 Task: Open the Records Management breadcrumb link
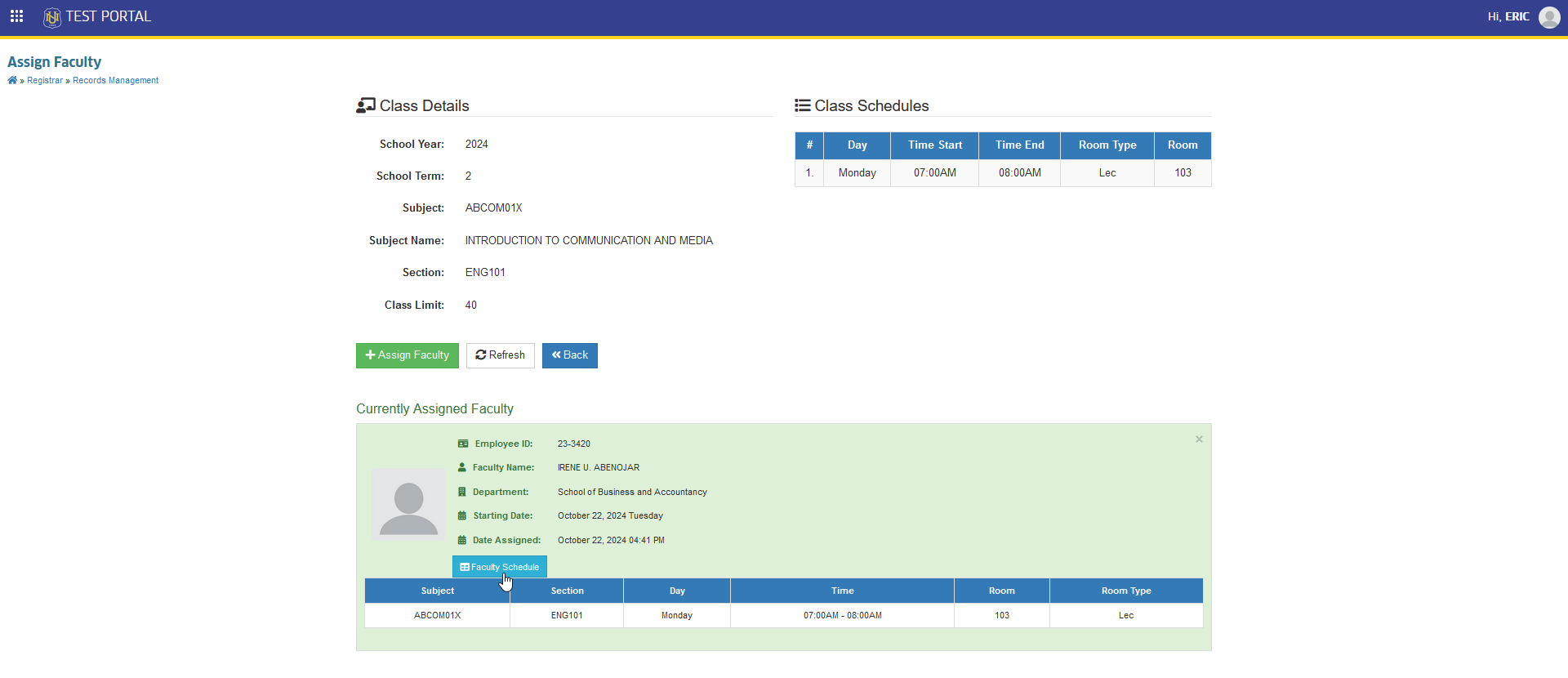click(x=116, y=80)
